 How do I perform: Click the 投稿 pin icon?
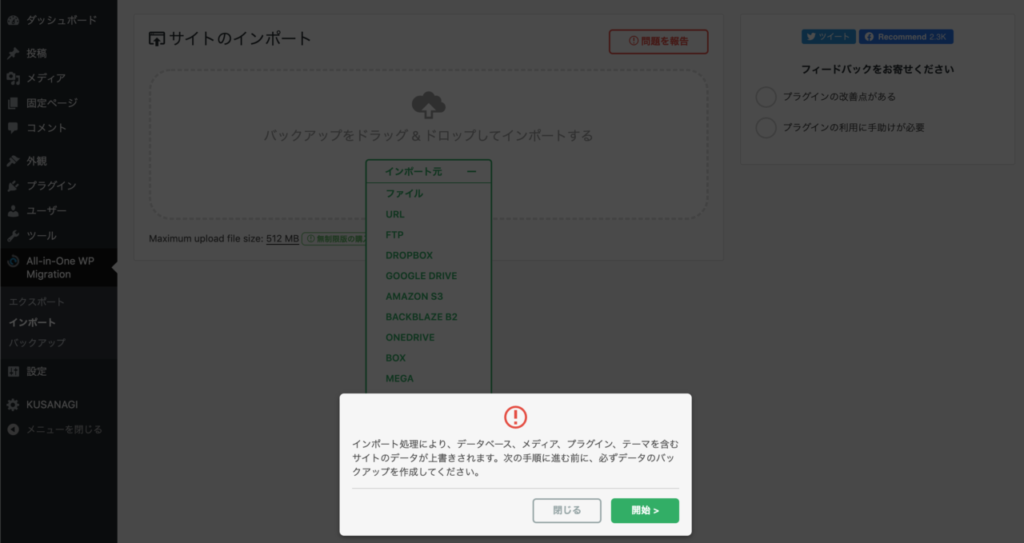point(13,54)
